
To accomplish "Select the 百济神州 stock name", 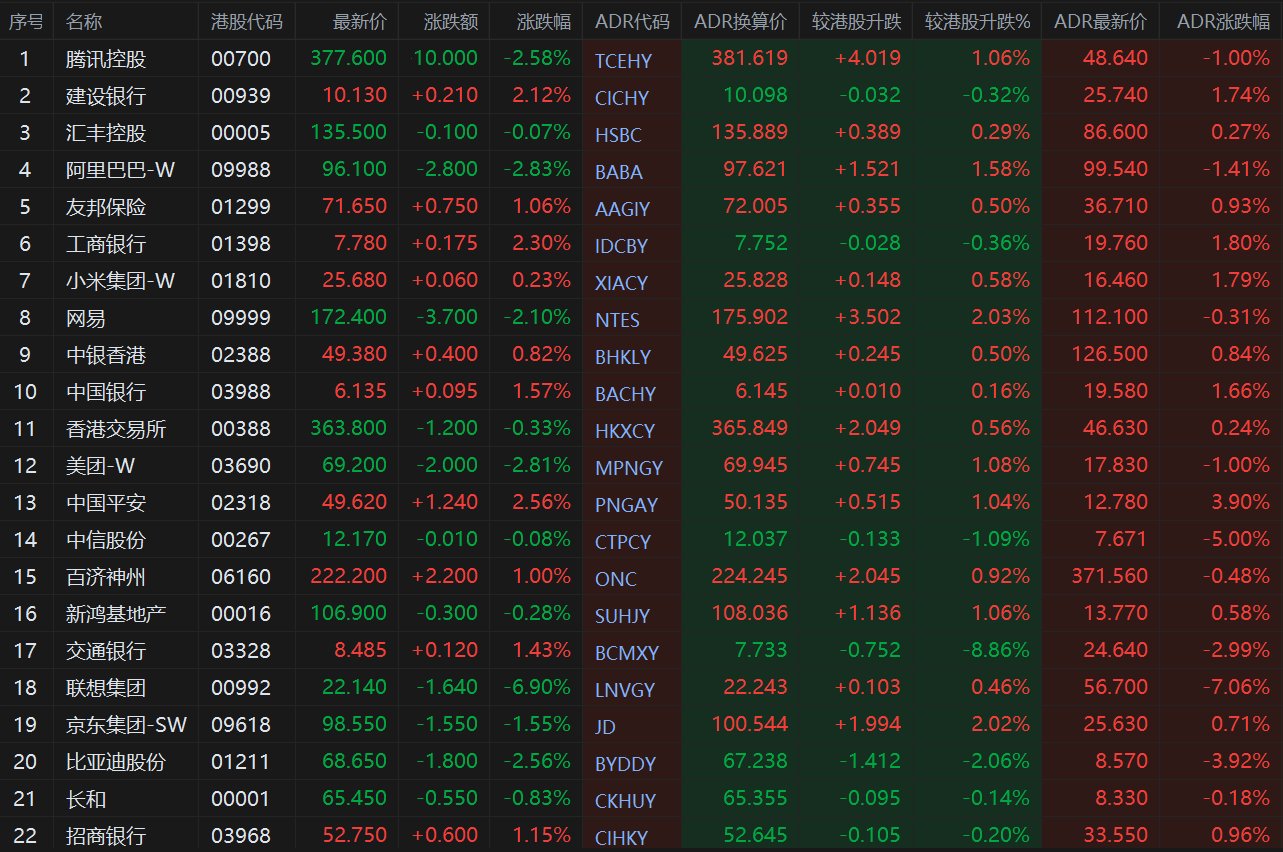I will click(106, 577).
